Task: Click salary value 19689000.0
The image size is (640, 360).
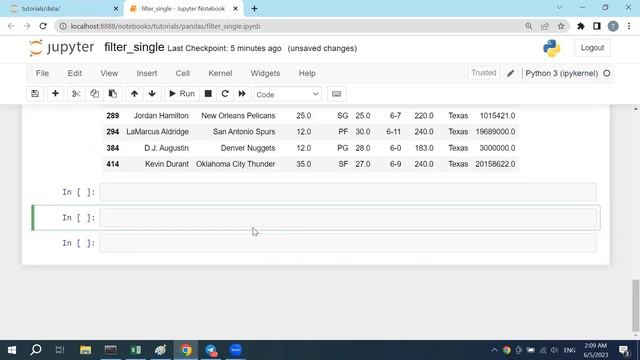Action: point(495,132)
